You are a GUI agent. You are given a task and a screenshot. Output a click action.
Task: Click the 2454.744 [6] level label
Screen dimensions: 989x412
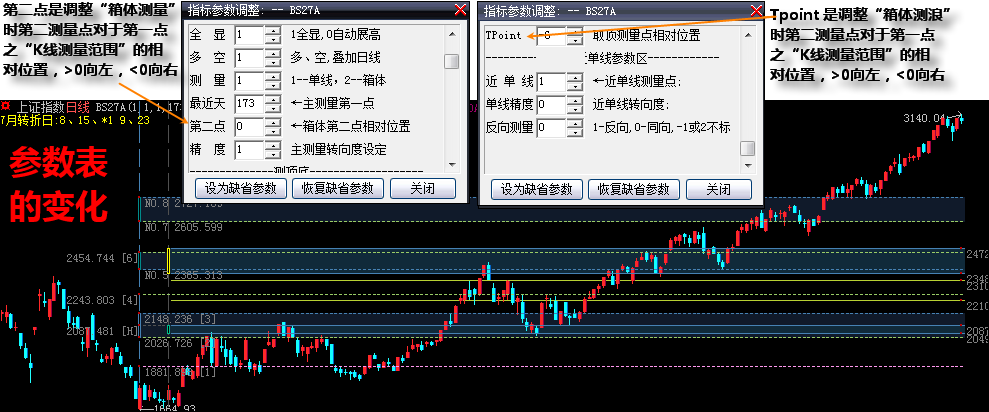coord(102,258)
